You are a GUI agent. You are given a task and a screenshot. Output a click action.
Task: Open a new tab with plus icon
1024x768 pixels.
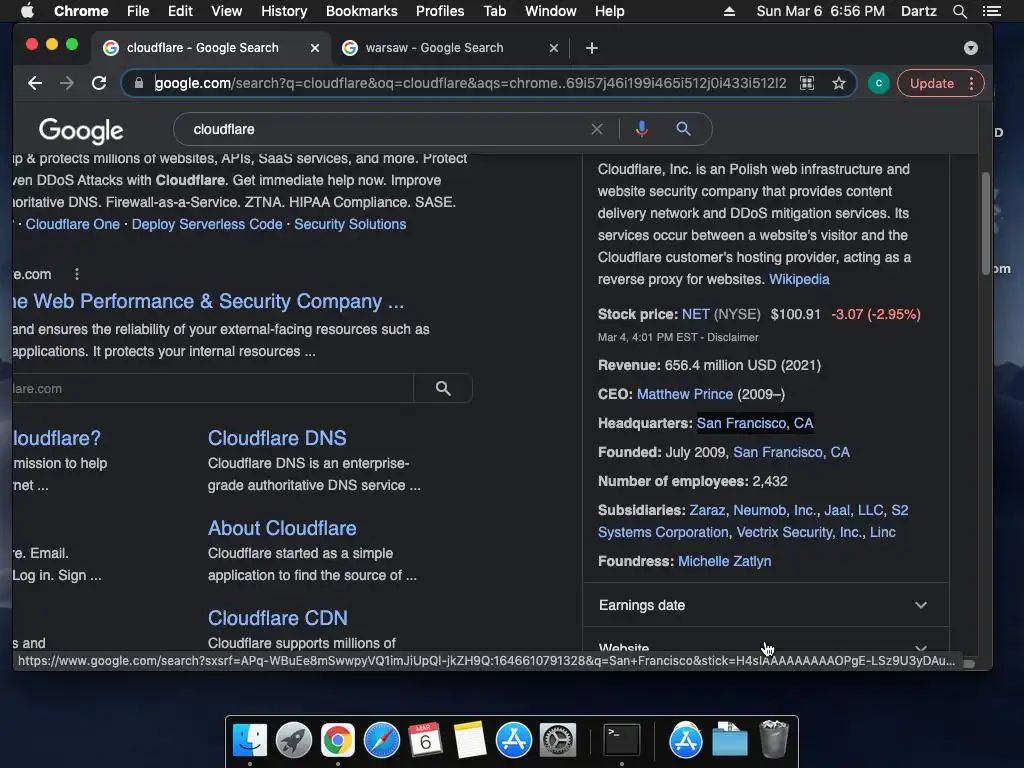coord(592,48)
